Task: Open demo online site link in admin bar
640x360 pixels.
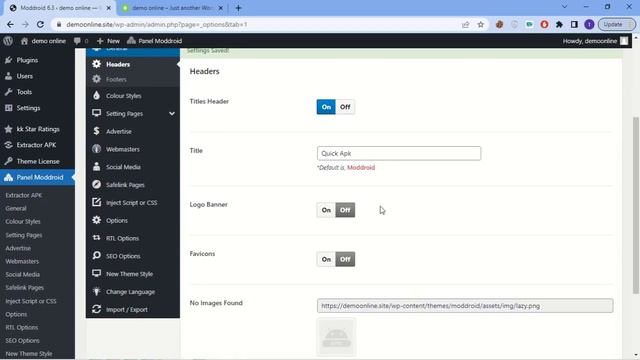Action: coord(43,41)
